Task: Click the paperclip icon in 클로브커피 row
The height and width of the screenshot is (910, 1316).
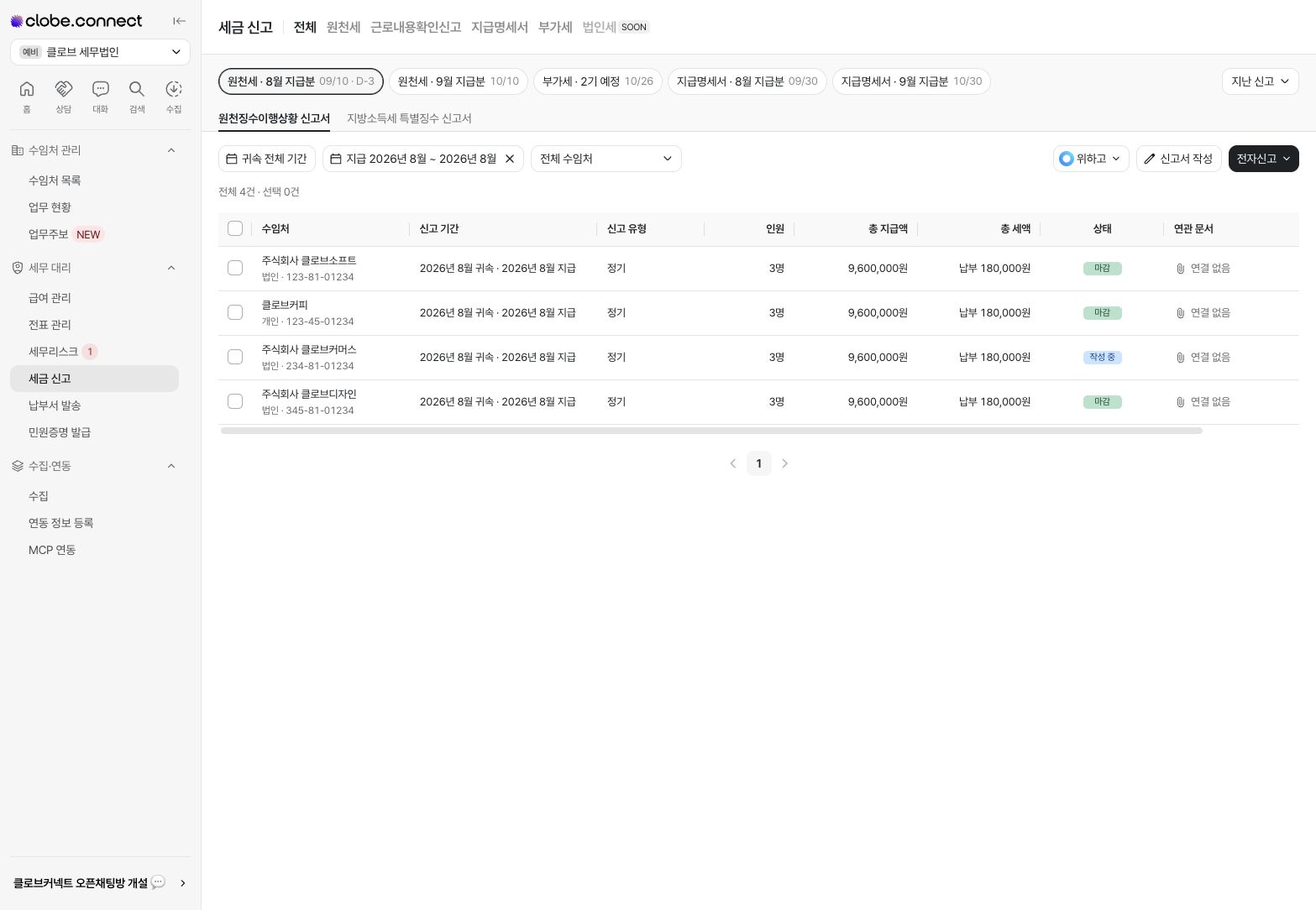Action: click(1180, 313)
